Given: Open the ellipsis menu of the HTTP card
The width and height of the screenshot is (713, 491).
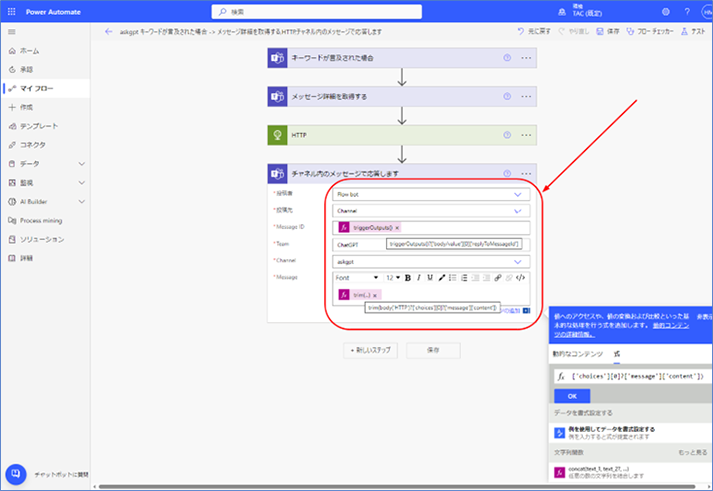Looking at the screenshot, I should [526, 135].
